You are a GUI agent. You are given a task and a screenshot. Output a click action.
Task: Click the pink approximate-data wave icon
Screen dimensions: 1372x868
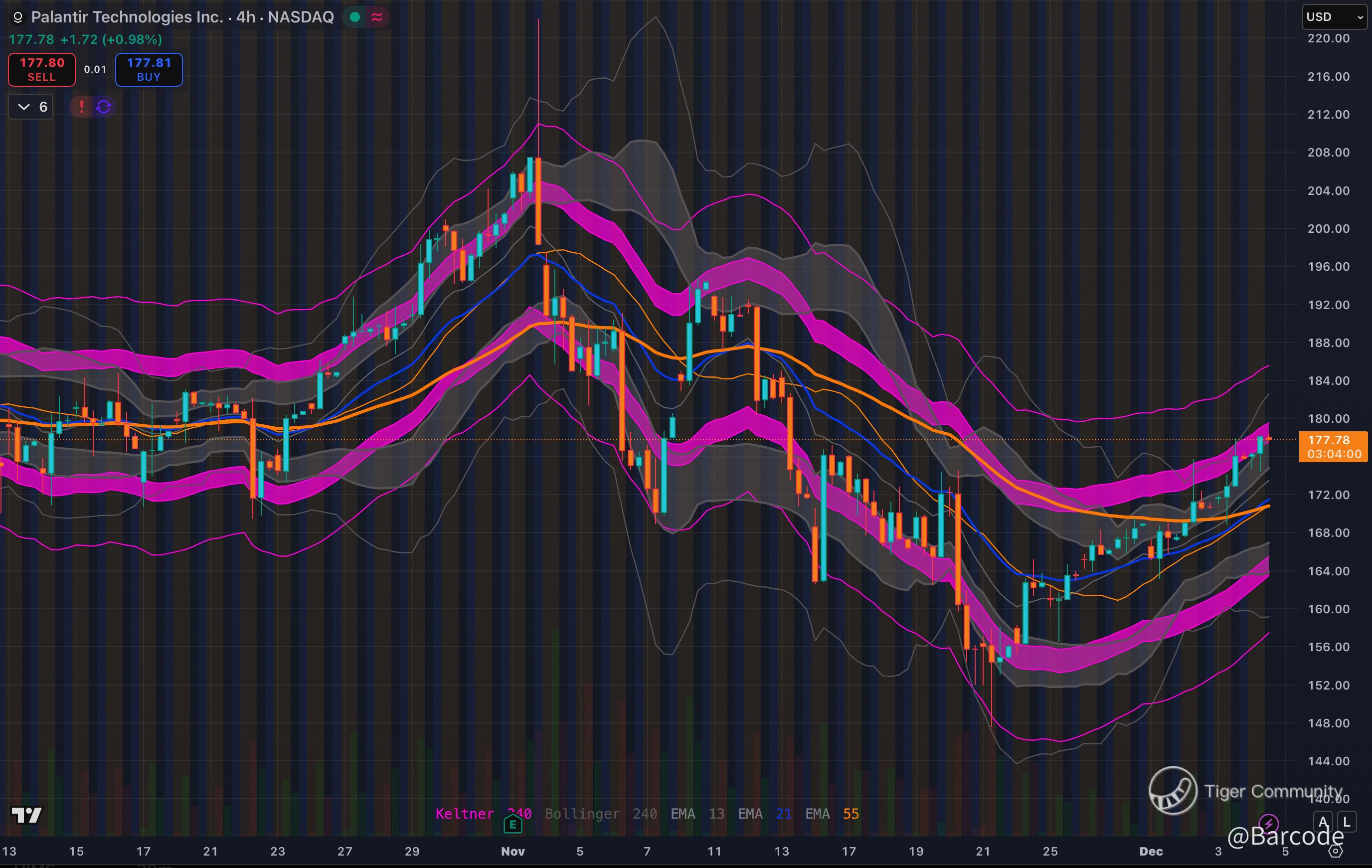click(376, 17)
